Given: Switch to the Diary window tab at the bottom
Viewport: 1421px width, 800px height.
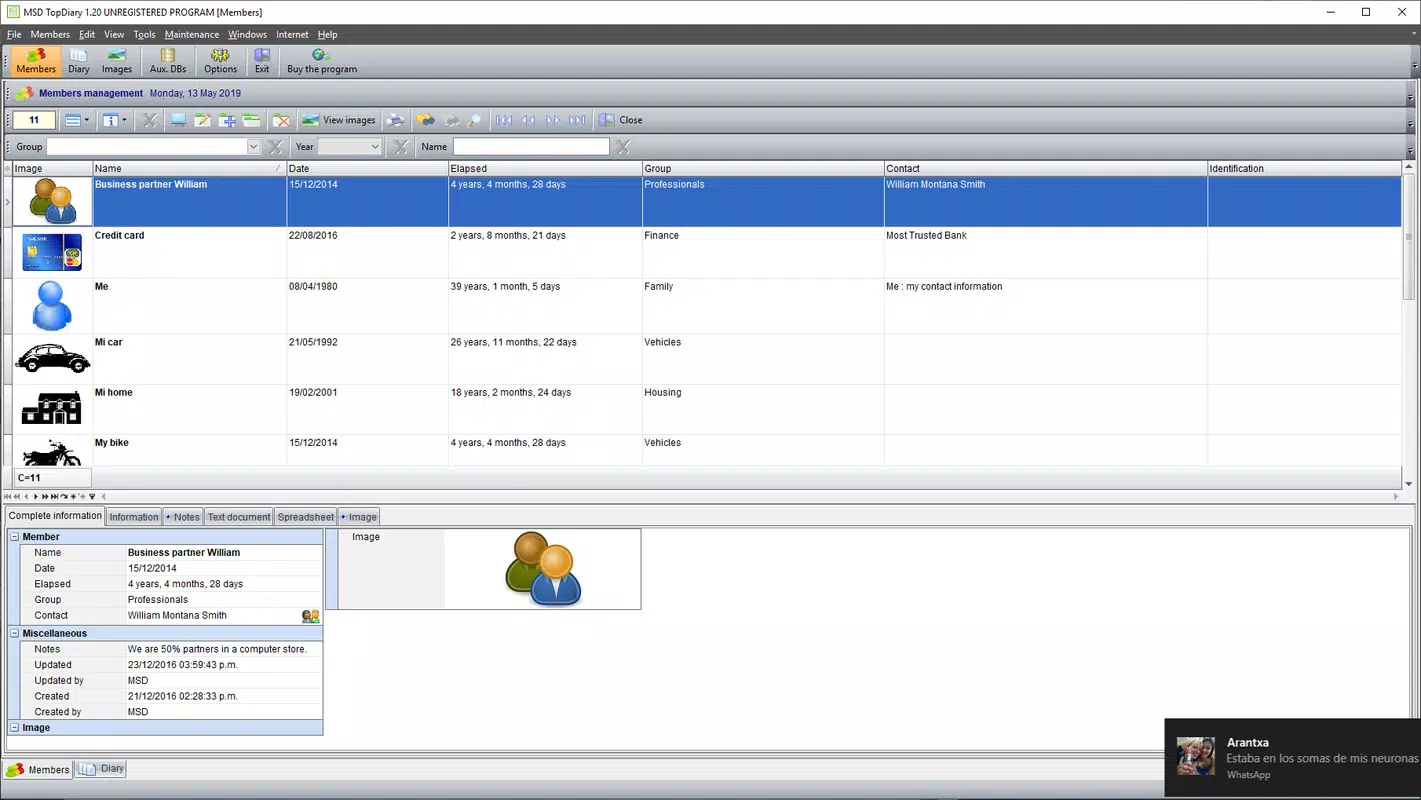Looking at the screenshot, I should tap(102, 769).
